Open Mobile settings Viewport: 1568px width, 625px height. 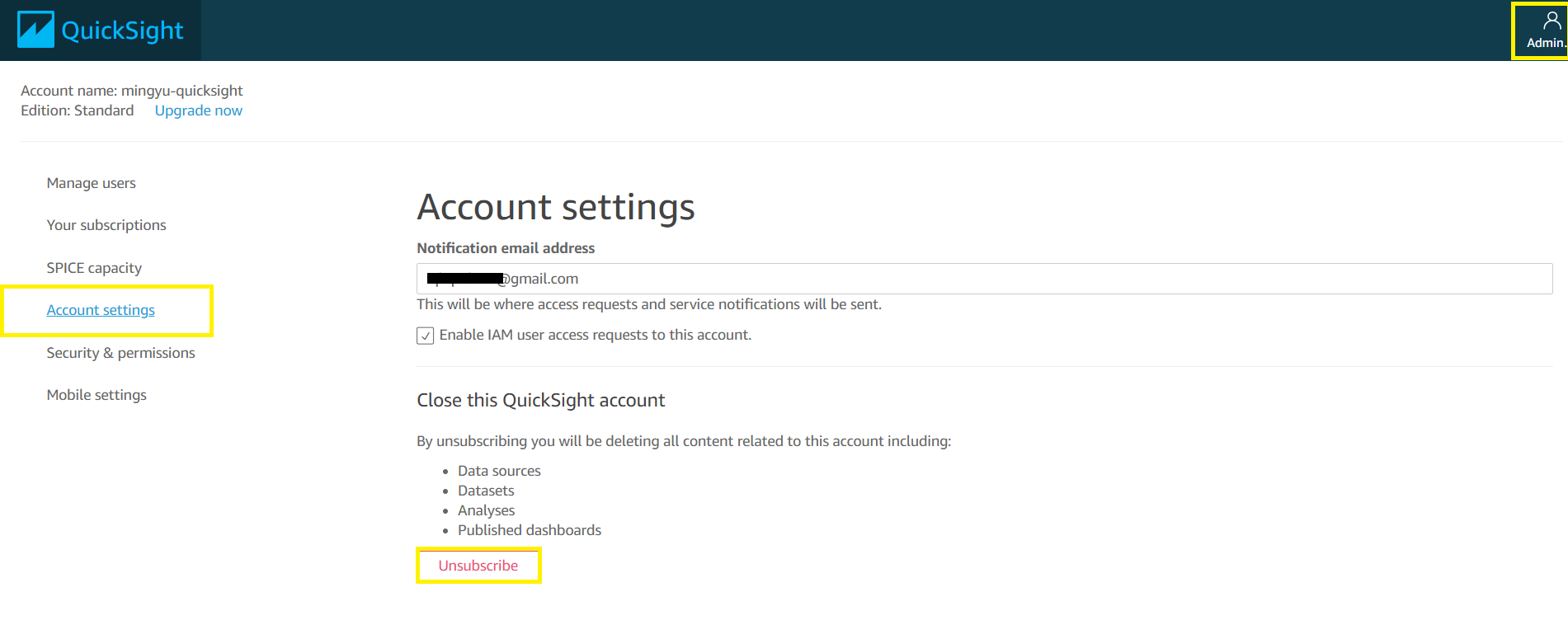97,395
